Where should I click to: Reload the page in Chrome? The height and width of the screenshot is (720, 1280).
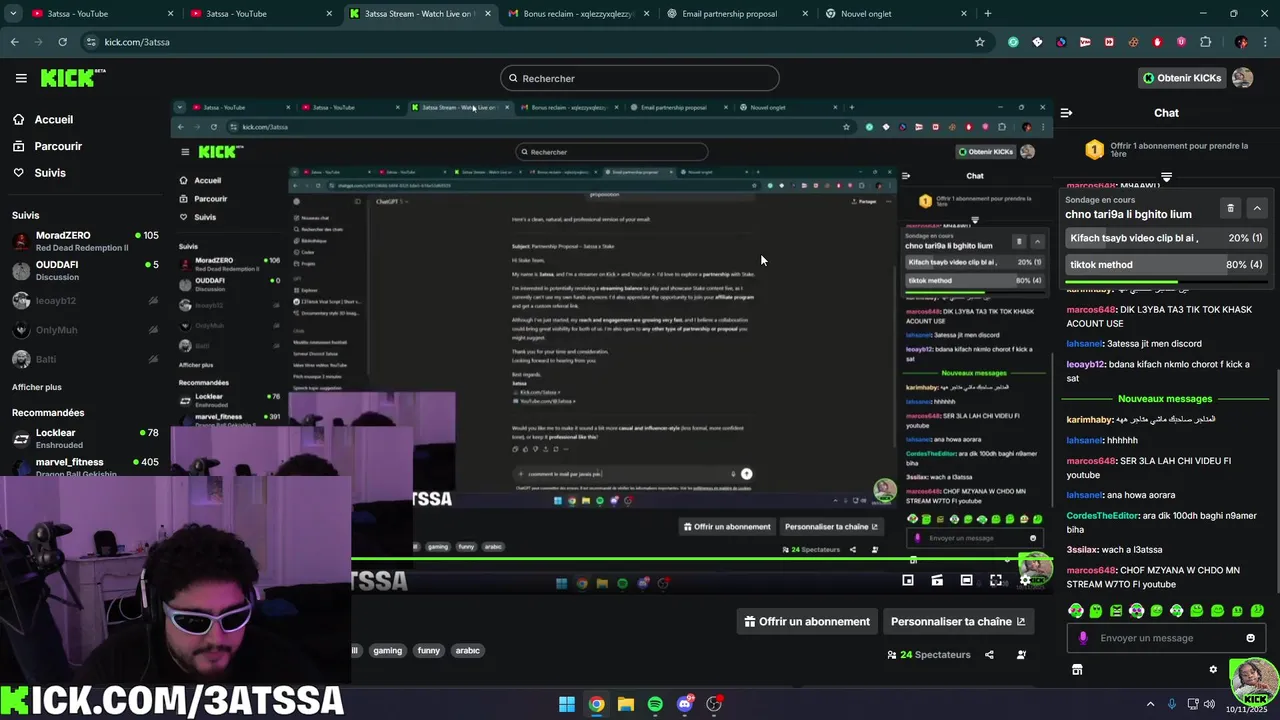(62, 42)
